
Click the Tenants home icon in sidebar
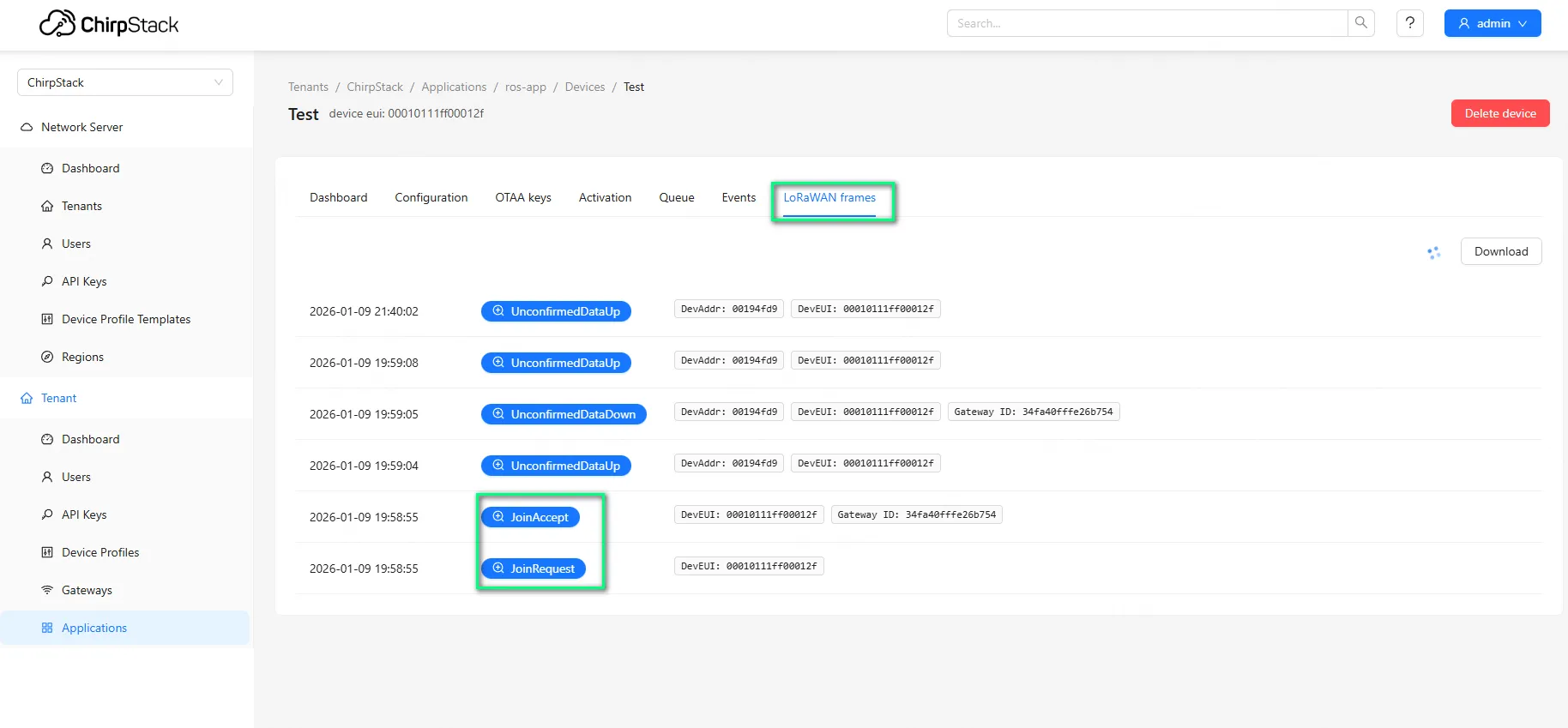point(47,206)
